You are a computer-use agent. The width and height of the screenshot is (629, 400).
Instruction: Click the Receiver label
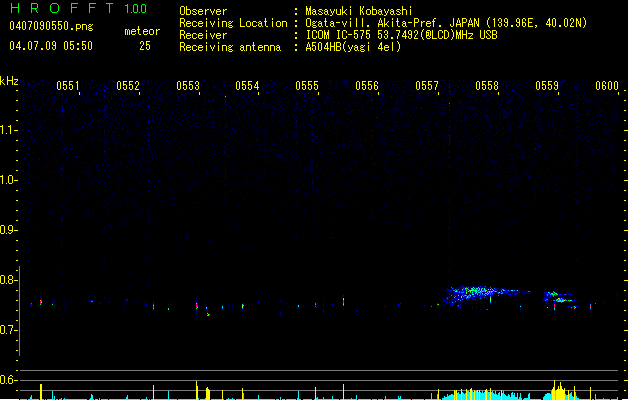click(x=203, y=35)
